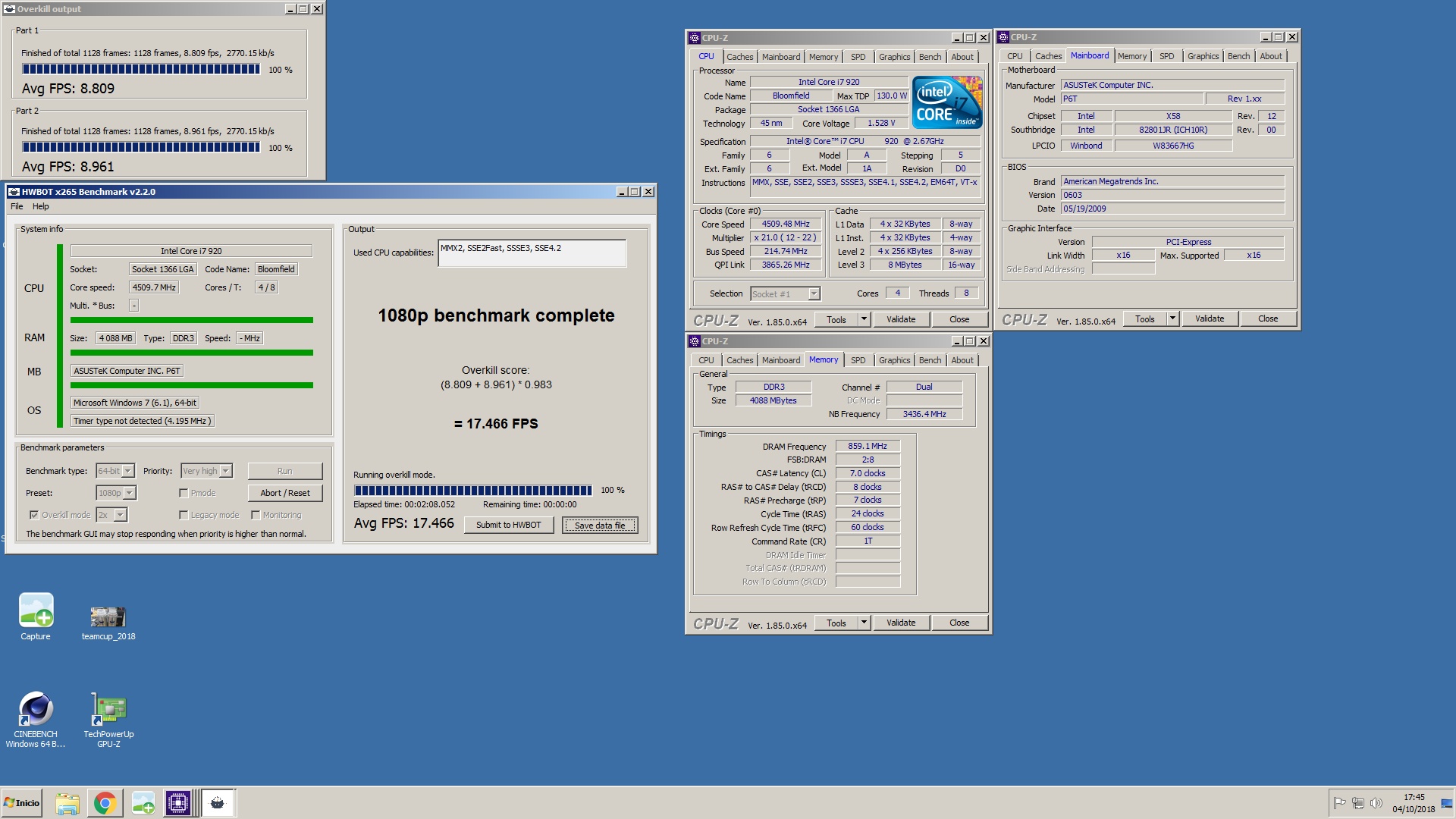Click DRAM Frequency 859.1 MHz value
The image size is (1456, 819).
pos(868,446)
